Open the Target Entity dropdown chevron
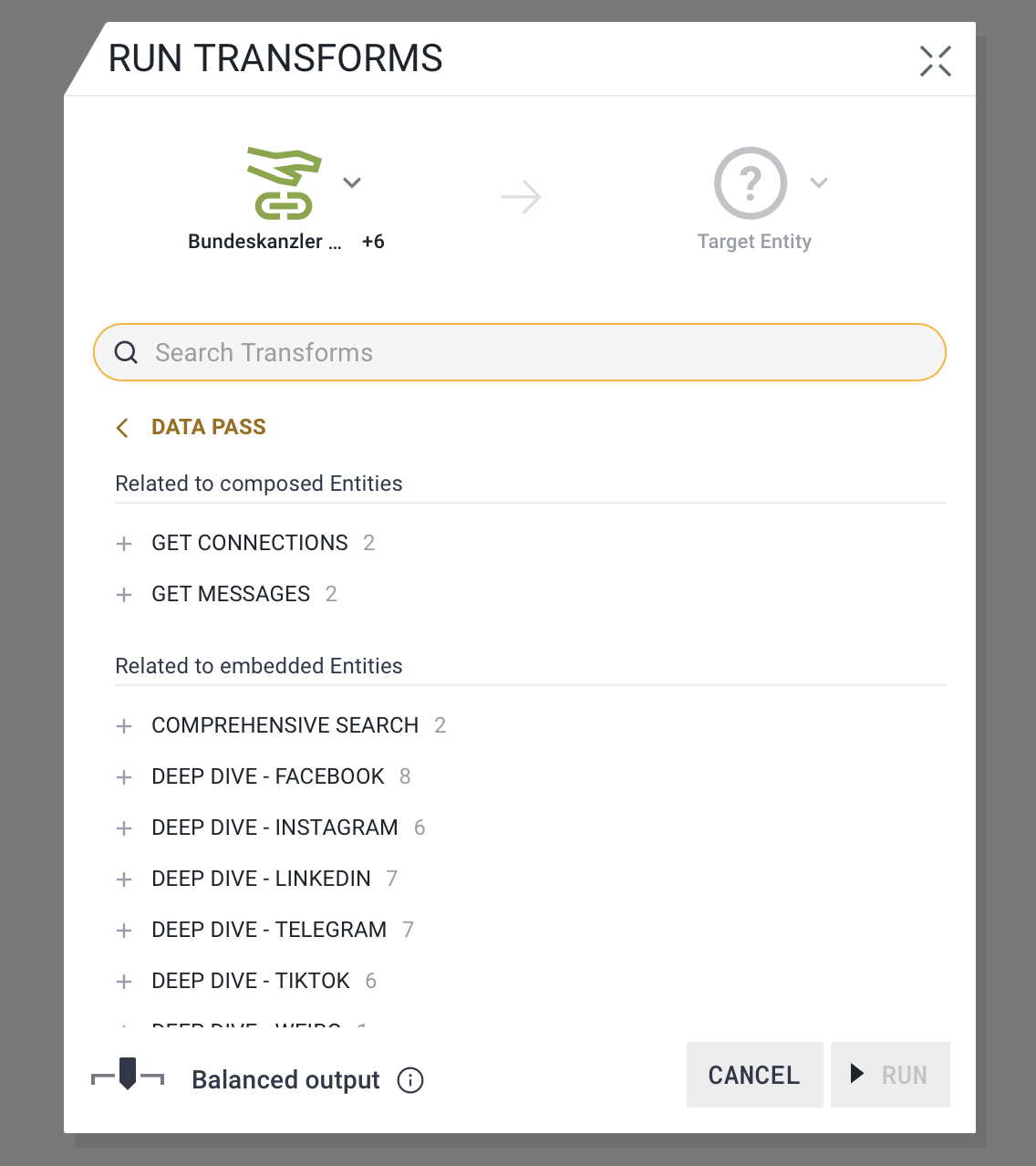This screenshot has width=1036, height=1166. click(819, 182)
